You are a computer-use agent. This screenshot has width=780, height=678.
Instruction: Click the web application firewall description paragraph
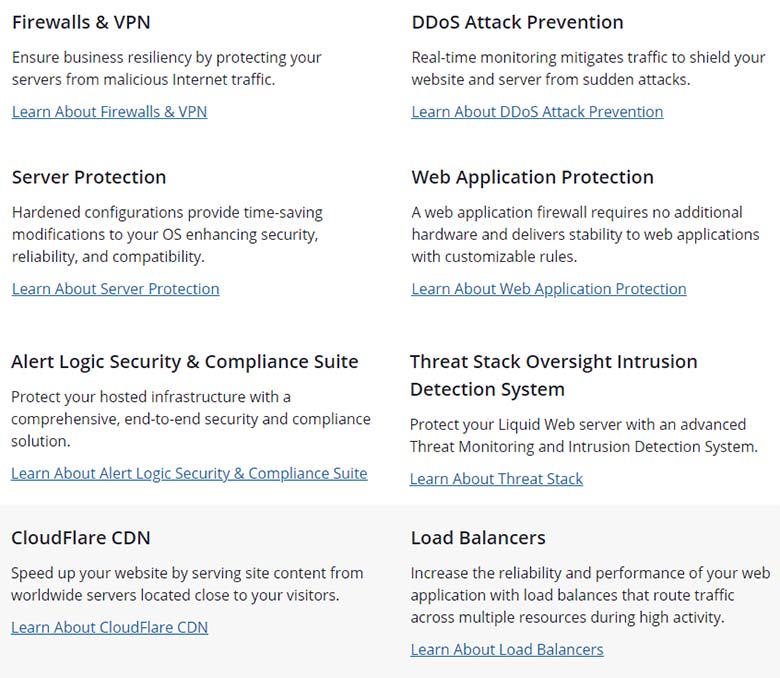click(585, 234)
